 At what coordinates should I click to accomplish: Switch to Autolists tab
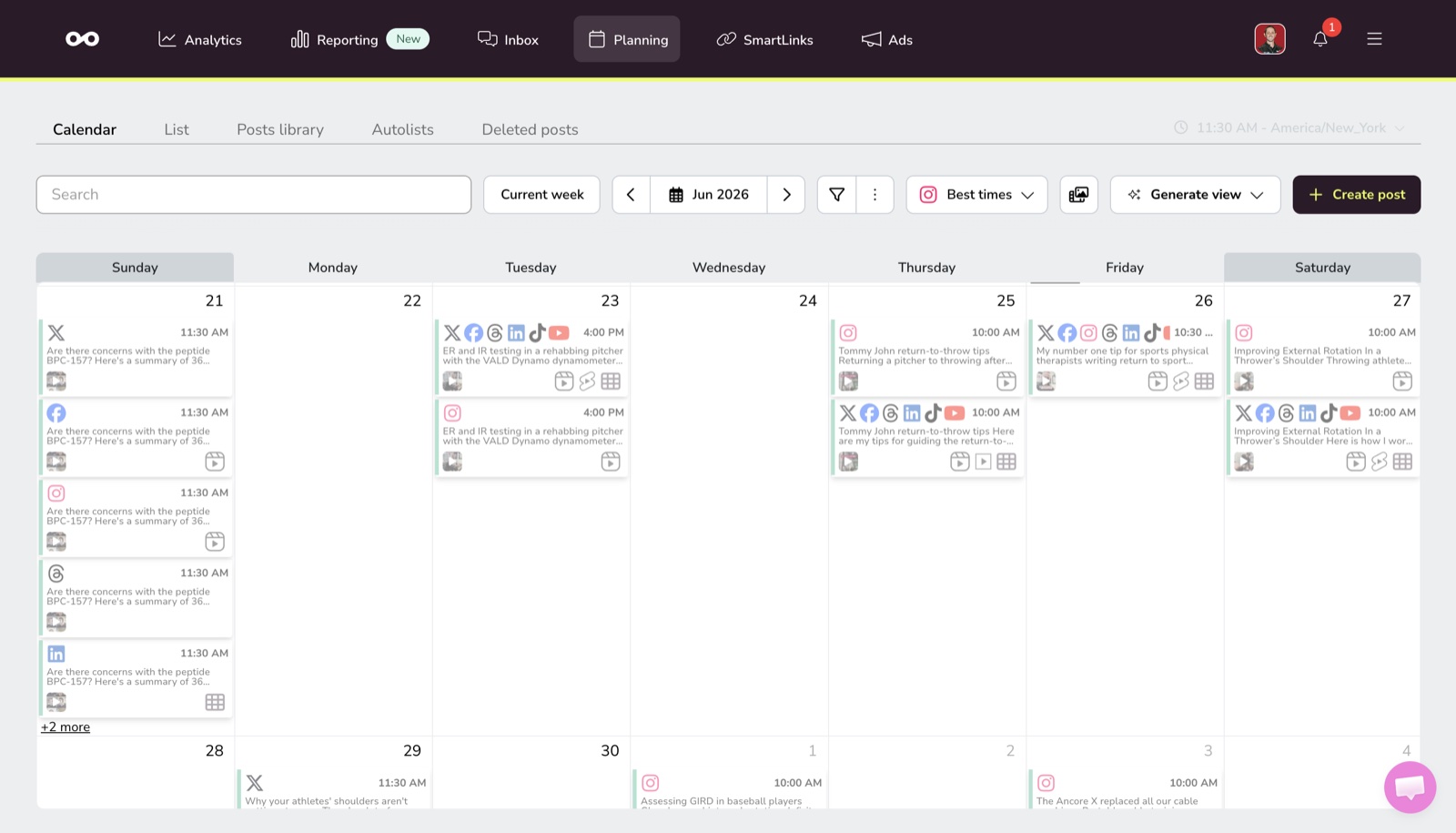[x=403, y=129]
